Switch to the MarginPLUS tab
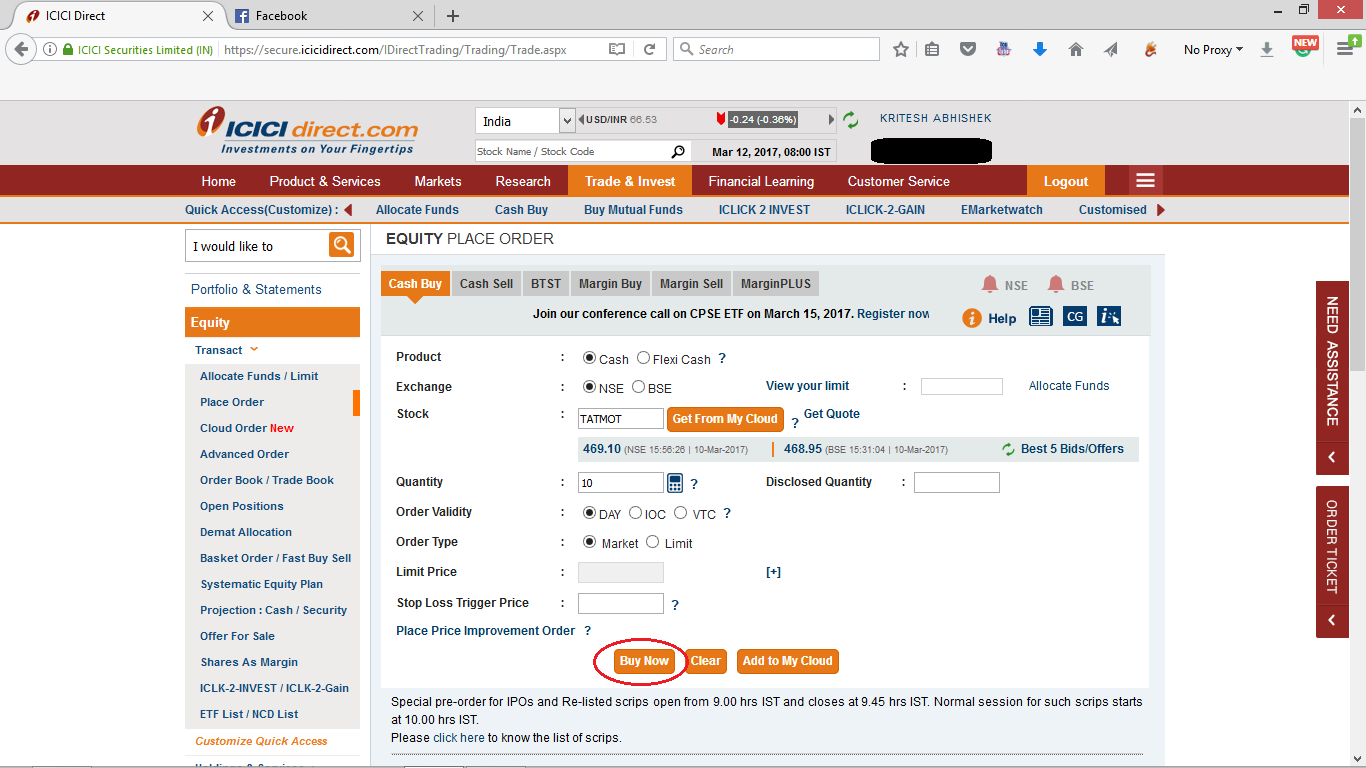1366x768 pixels. [776, 284]
